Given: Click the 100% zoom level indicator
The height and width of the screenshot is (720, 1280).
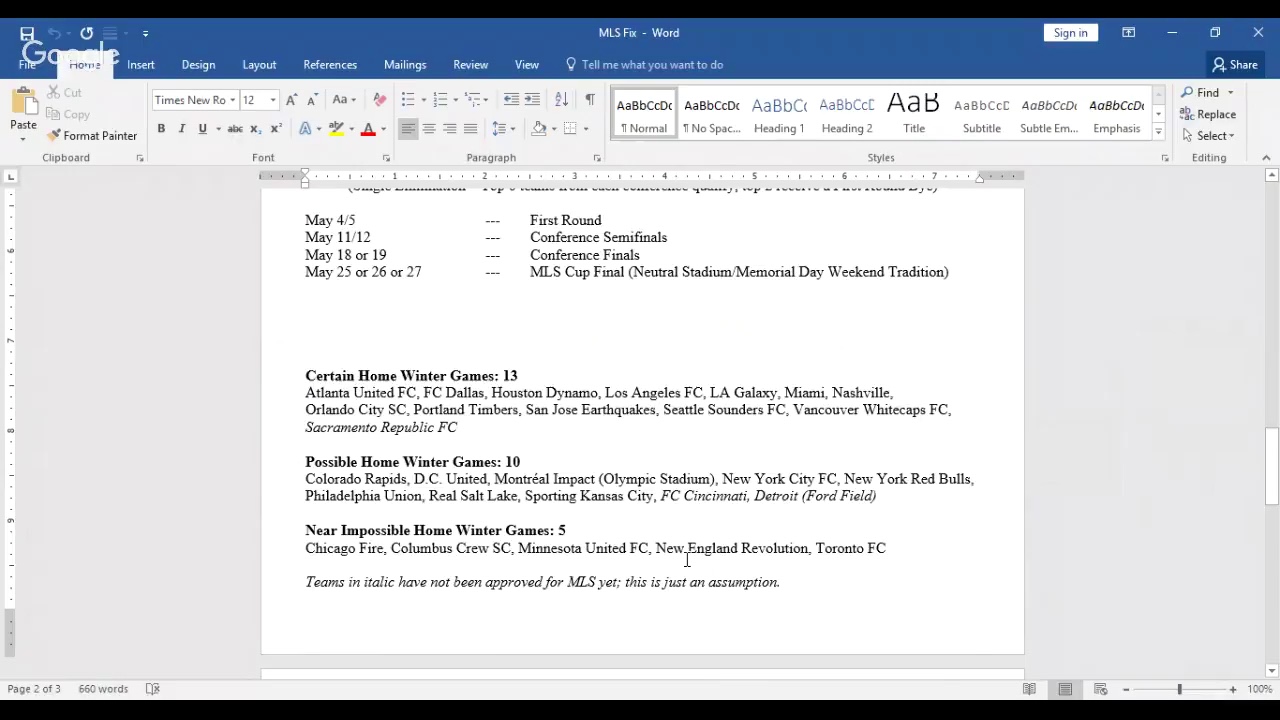Looking at the screenshot, I should click(1259, 689).
